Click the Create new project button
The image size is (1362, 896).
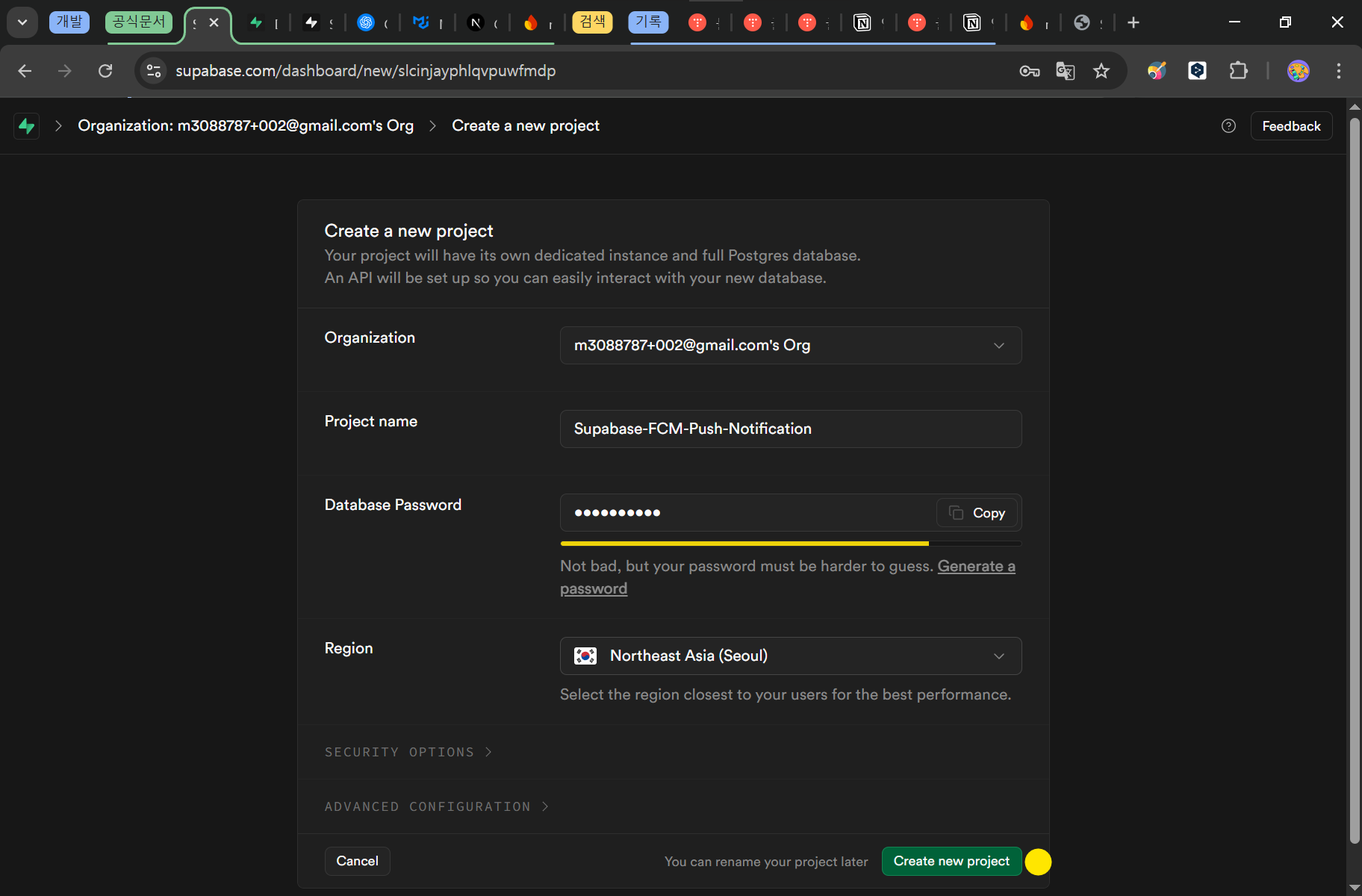click(951, 861)
